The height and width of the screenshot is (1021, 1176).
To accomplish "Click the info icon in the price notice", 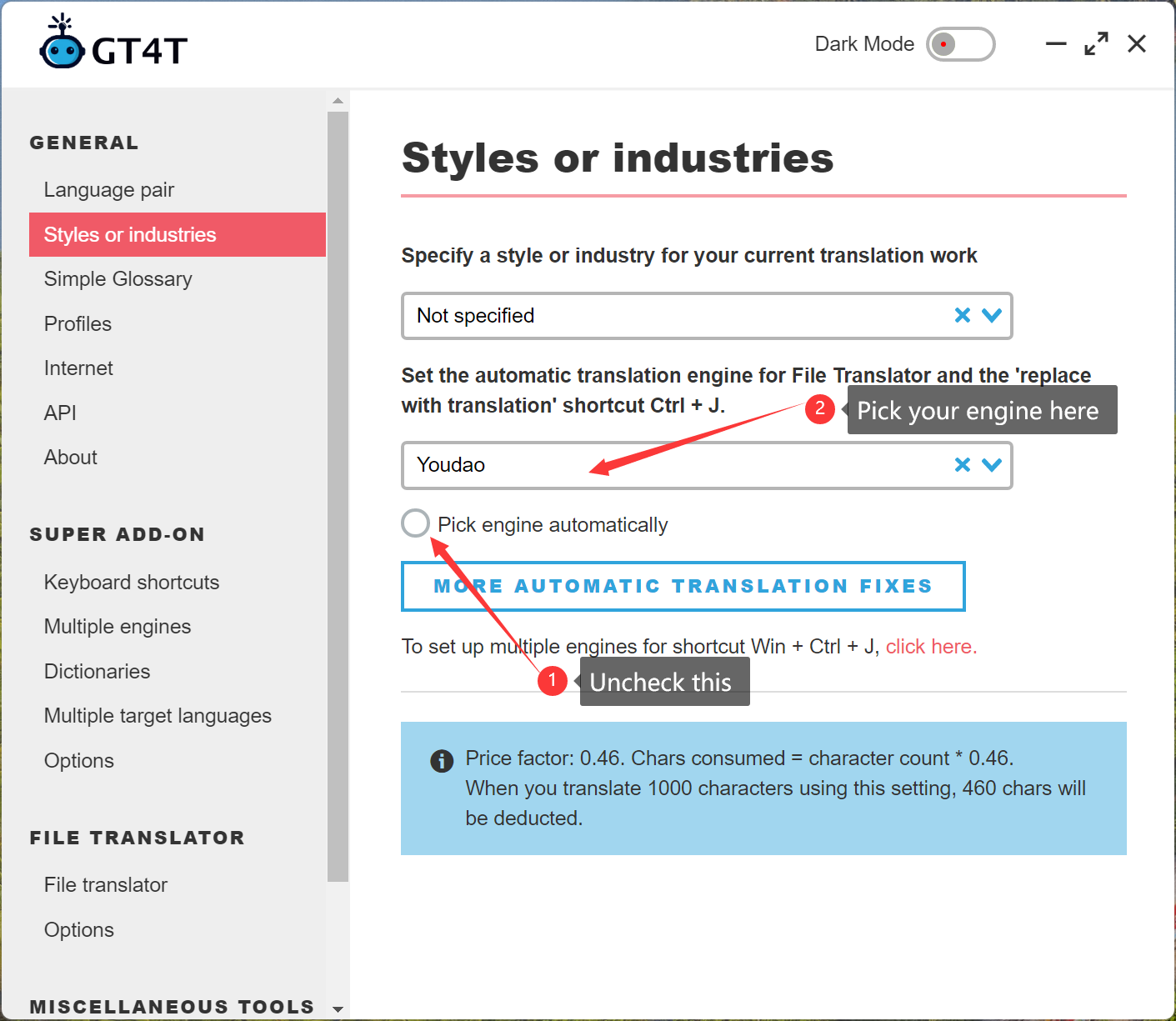I will click(442, 760).
